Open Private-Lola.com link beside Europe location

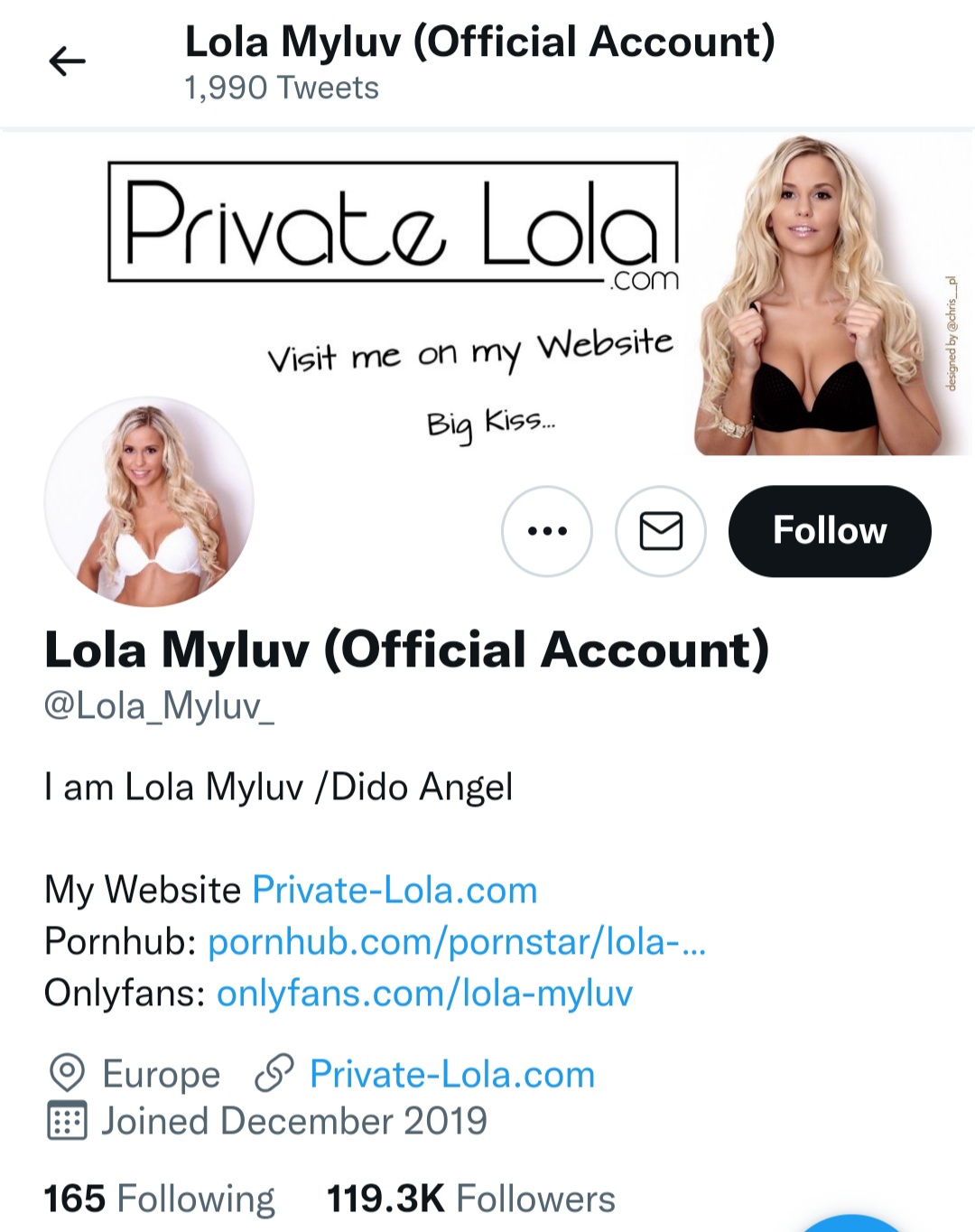click(452, 1074)
